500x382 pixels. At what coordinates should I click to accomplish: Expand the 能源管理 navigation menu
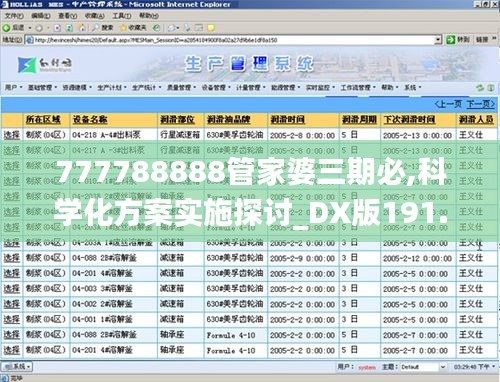pyautogui.click(x=286, y=87)
